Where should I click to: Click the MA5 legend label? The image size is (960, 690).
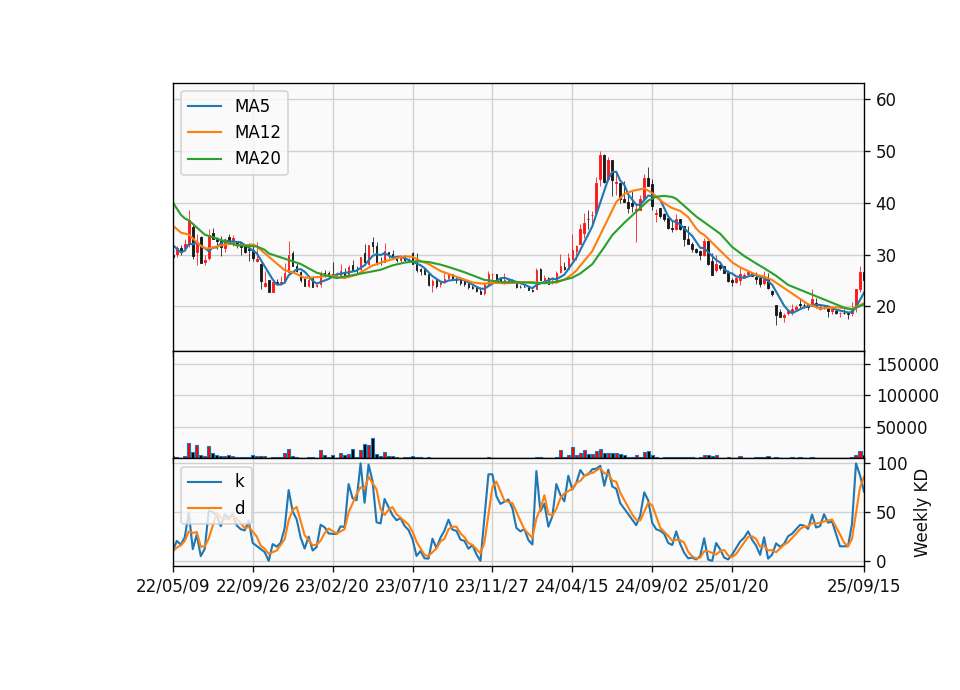252,106
